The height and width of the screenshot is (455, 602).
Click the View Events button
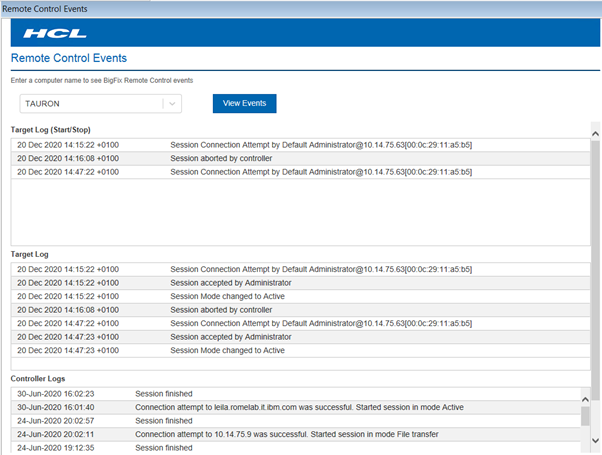click(245, 103)
